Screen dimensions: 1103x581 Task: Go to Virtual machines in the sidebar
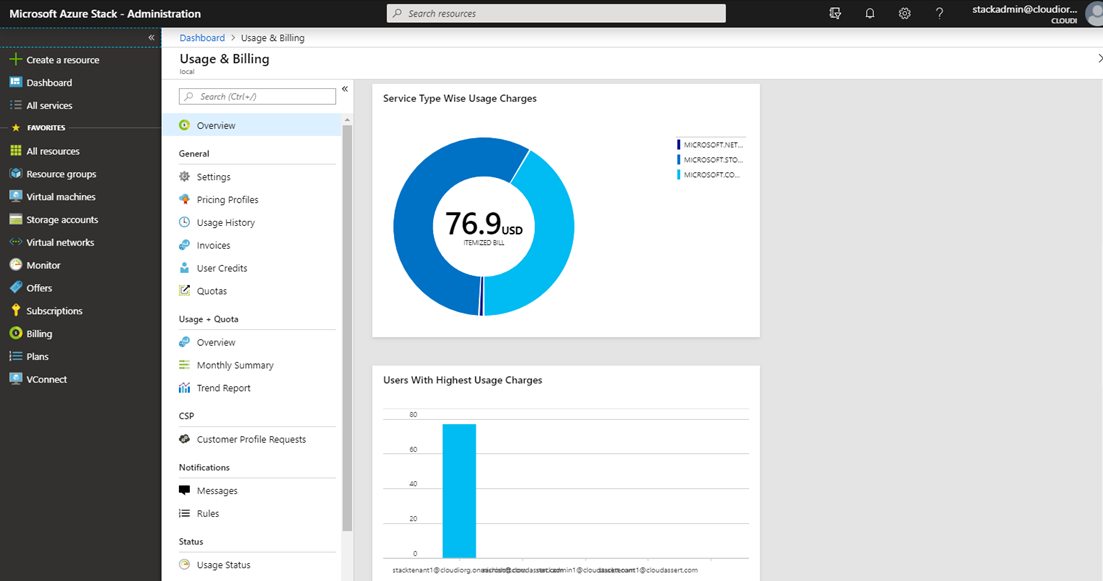[60, 197]
